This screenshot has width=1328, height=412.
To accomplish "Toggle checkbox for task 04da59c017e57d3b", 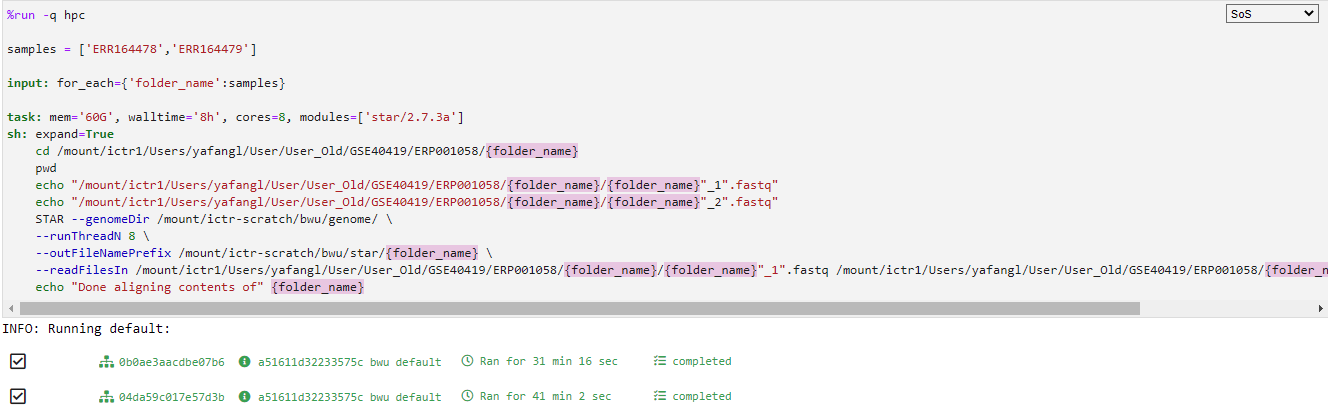I will click(17, 396).
